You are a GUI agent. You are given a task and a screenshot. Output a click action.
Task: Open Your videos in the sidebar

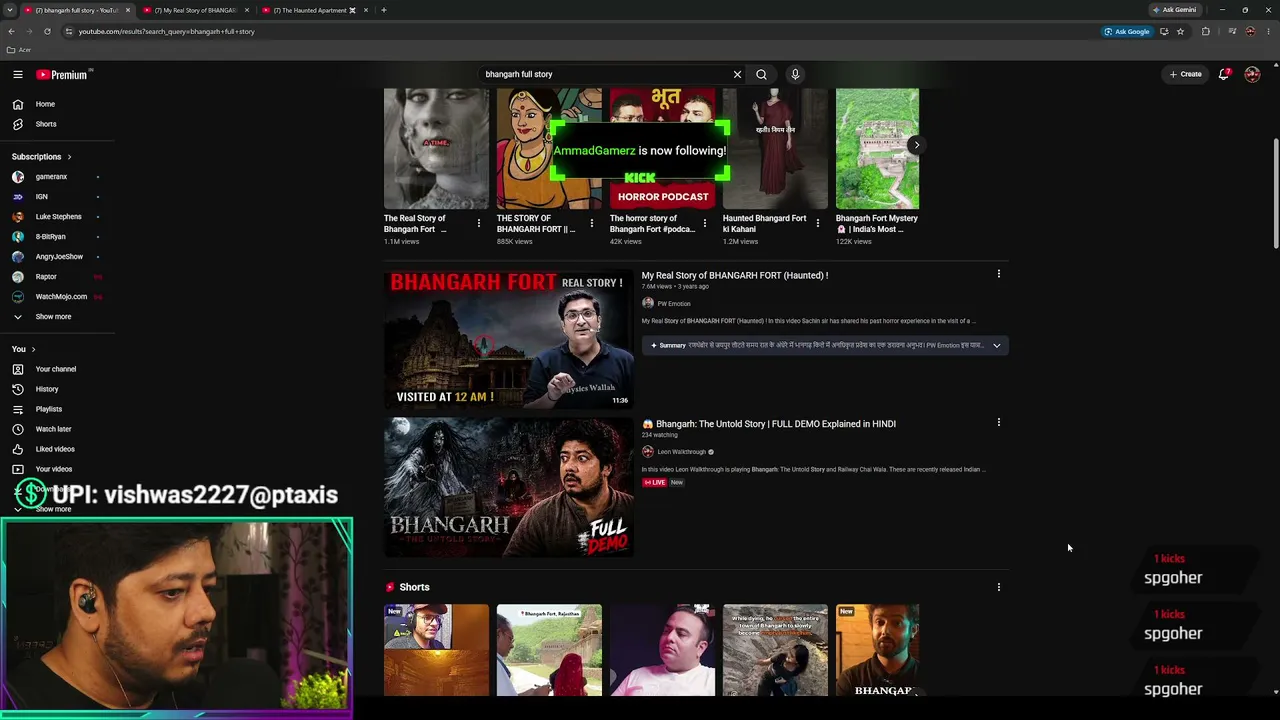point(54,469)
